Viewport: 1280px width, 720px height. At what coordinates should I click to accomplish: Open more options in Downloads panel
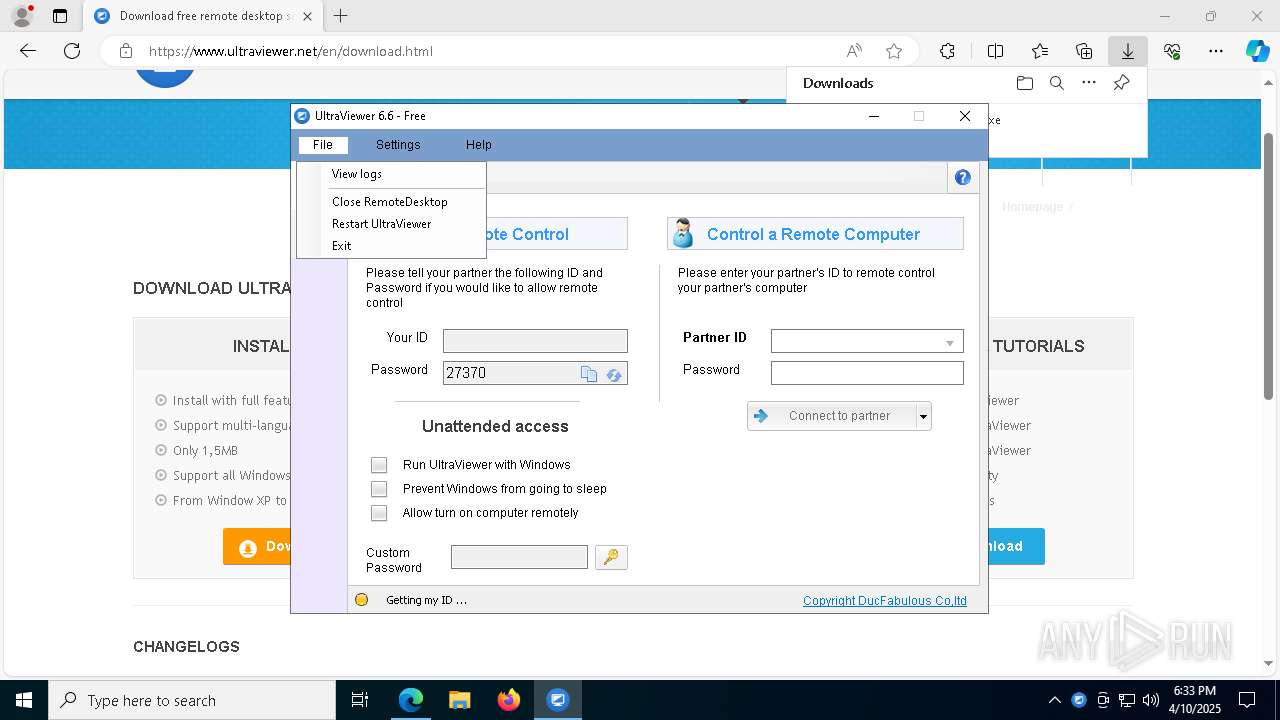click(1089, 83)
